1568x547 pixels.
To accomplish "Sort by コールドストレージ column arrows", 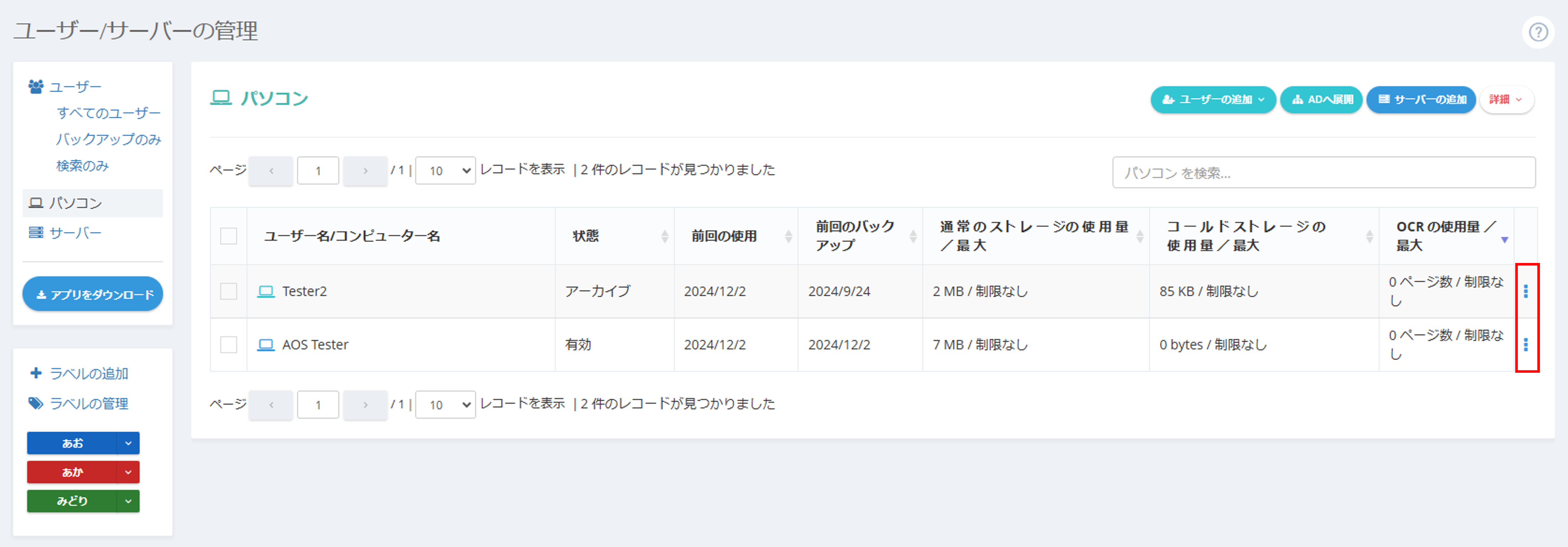I will pyautogui.click(x=1369, y=236).
